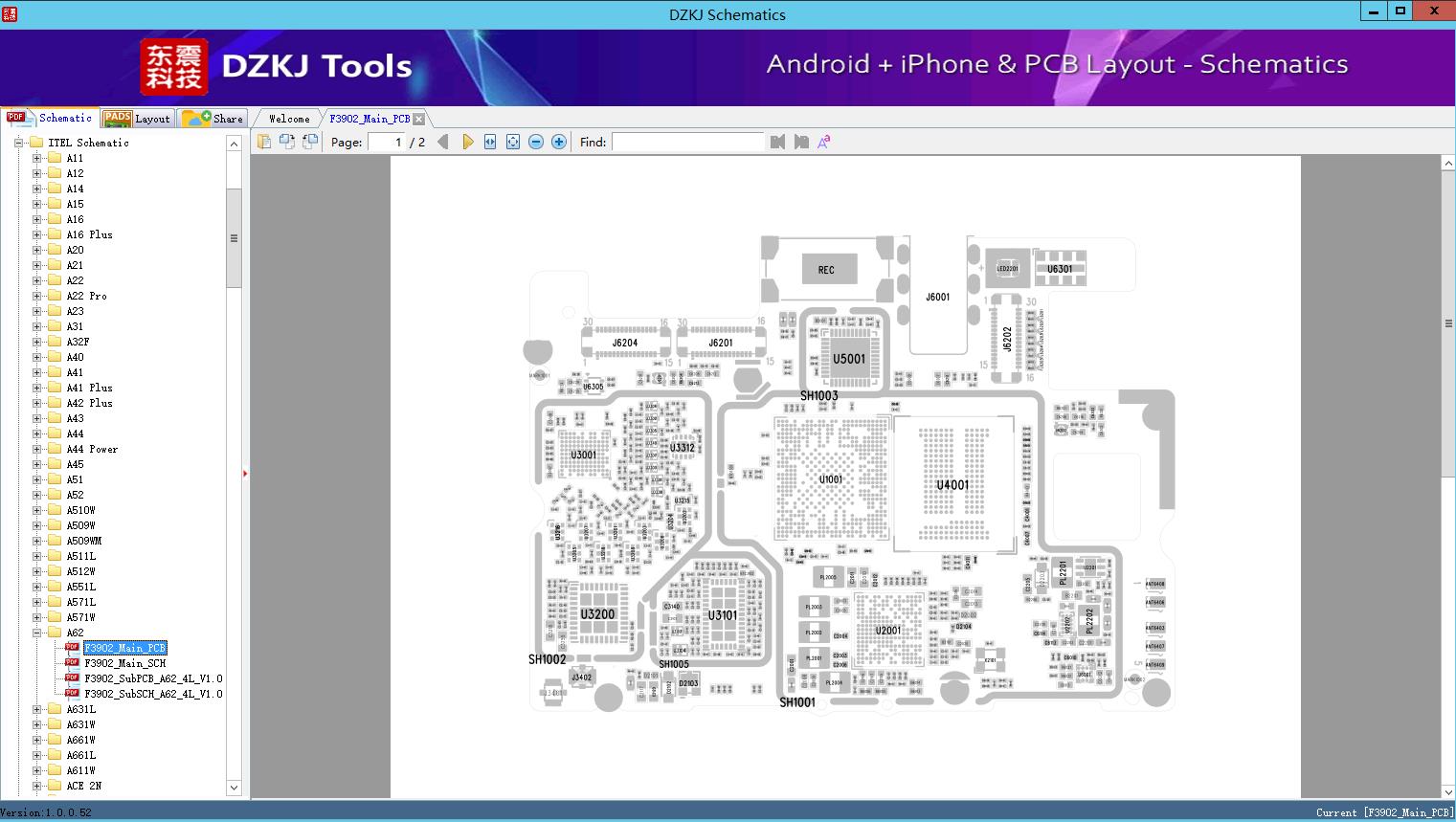Click the DZKJ red logo in the banner
Screen dimensions: 1456x822
coord(174,67)
